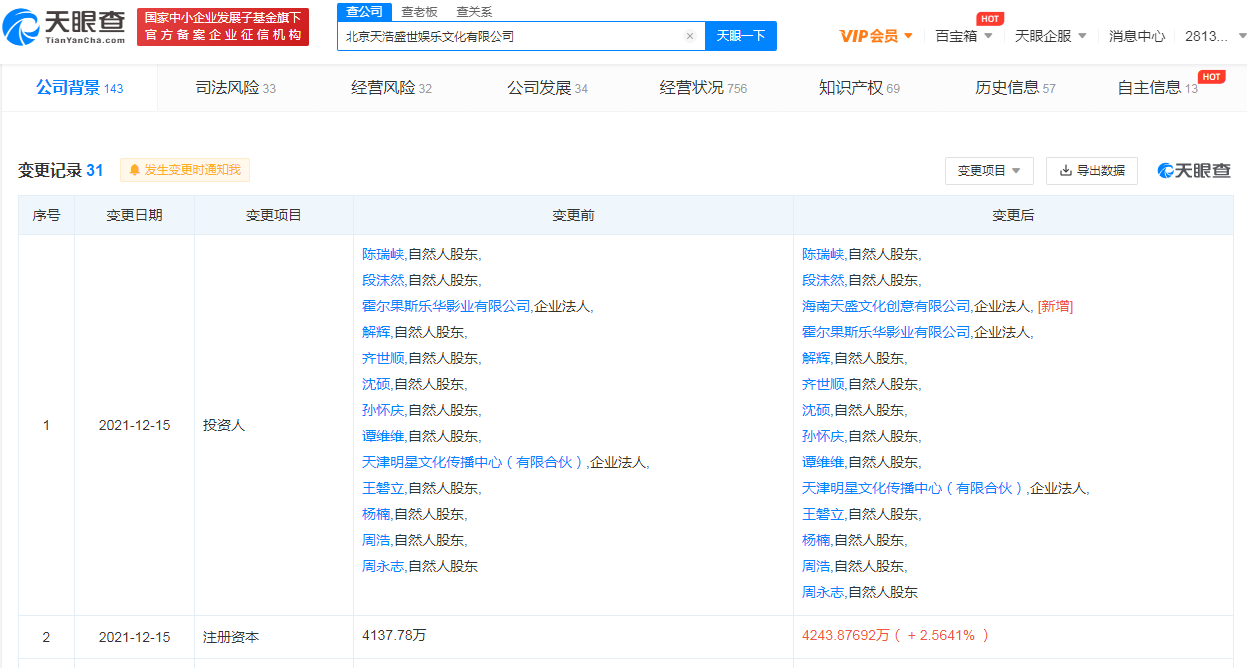The height and width of the screenshot is (668, 1247).
Task: Open 谭维维 in the 变更后 column
Action: pyautogui.click(x=823, y=462)
